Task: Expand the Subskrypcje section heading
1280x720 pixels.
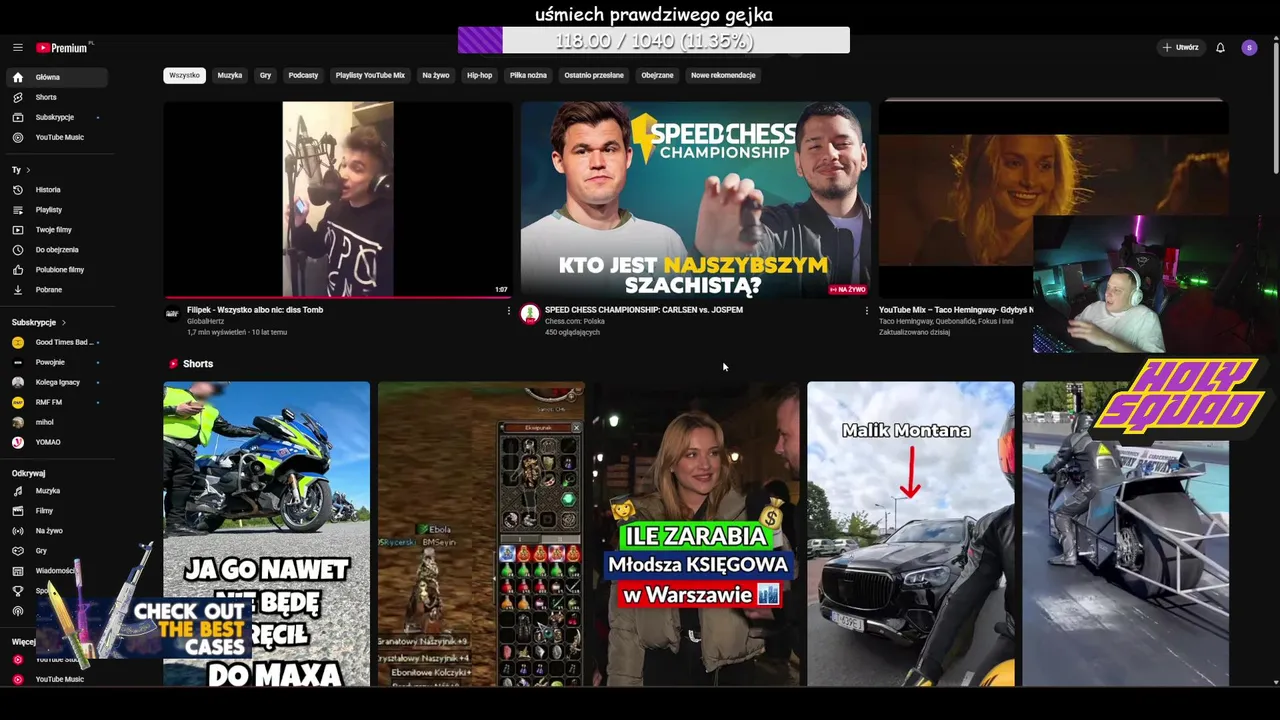Action: [x=38, y=322]
